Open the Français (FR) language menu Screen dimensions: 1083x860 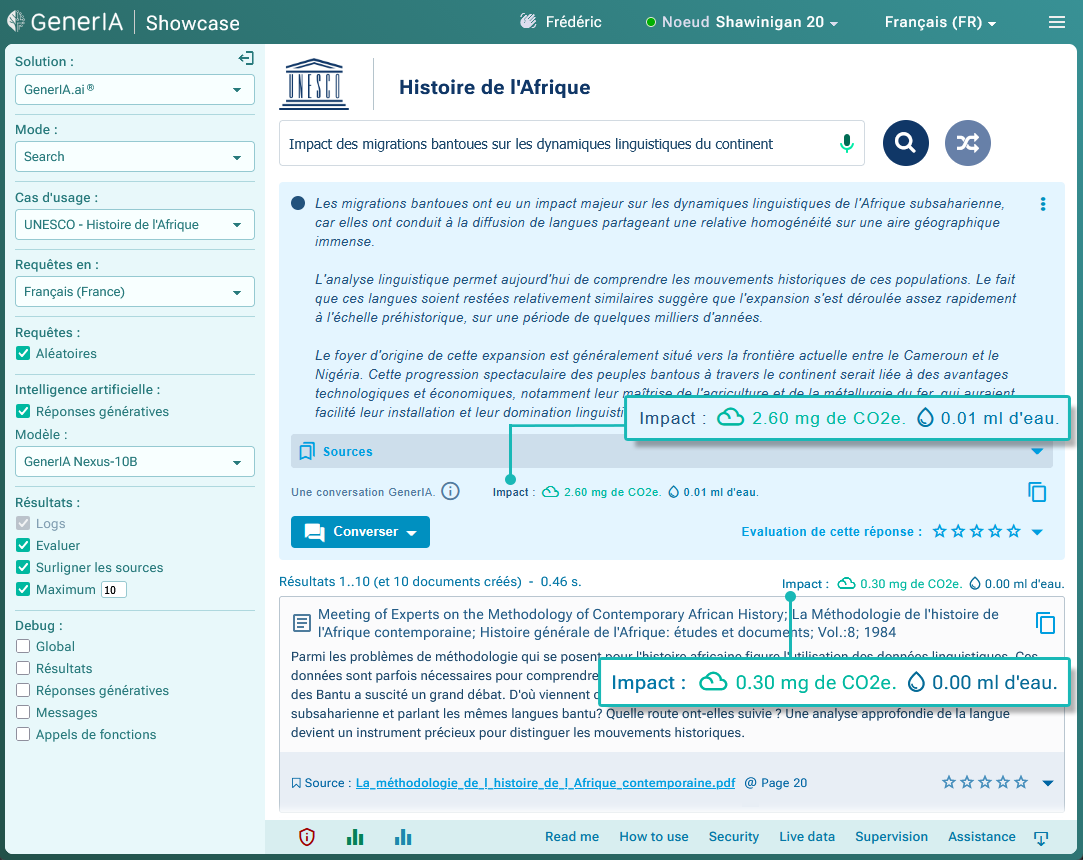(940, 22)
